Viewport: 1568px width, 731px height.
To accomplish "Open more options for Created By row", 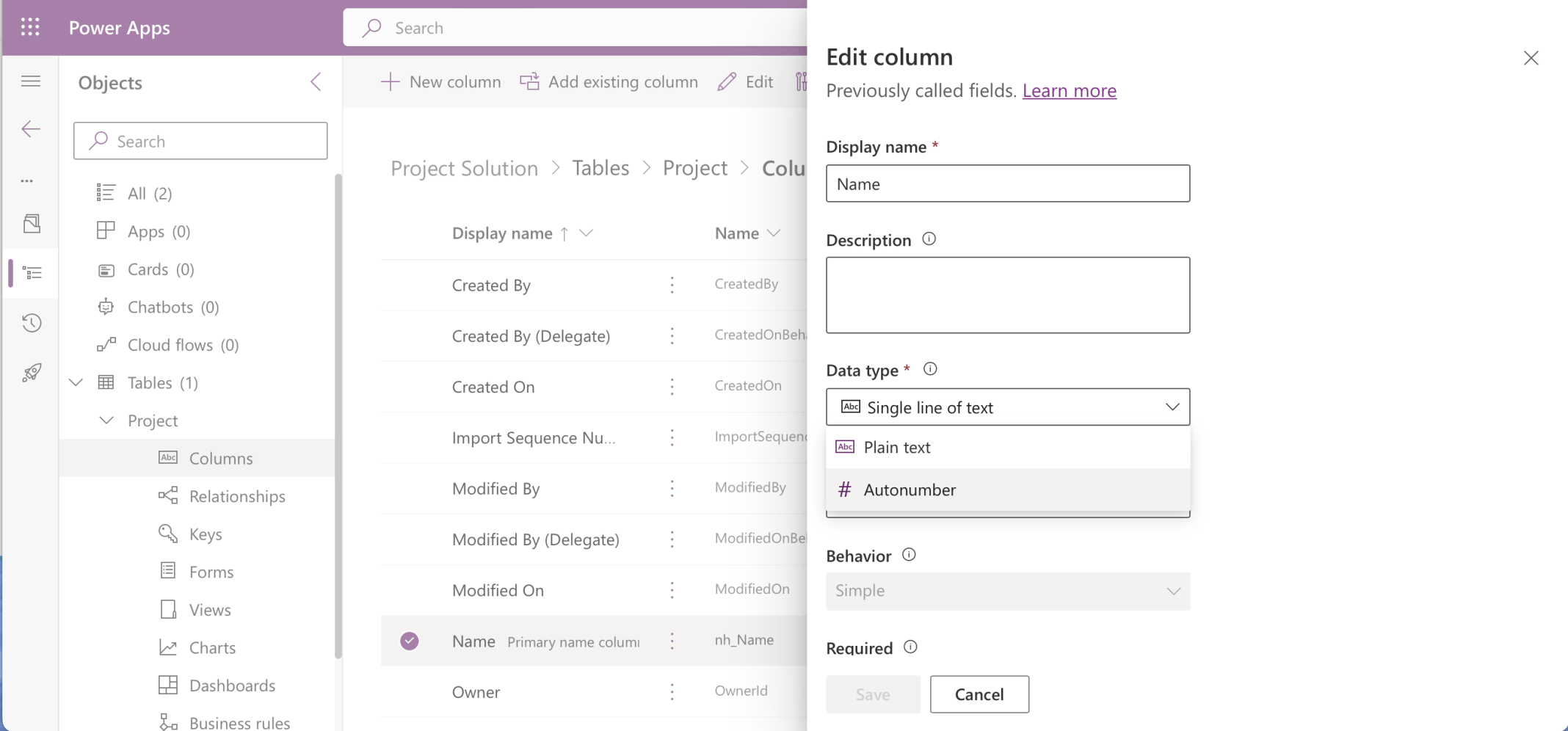I will [672, 285].
